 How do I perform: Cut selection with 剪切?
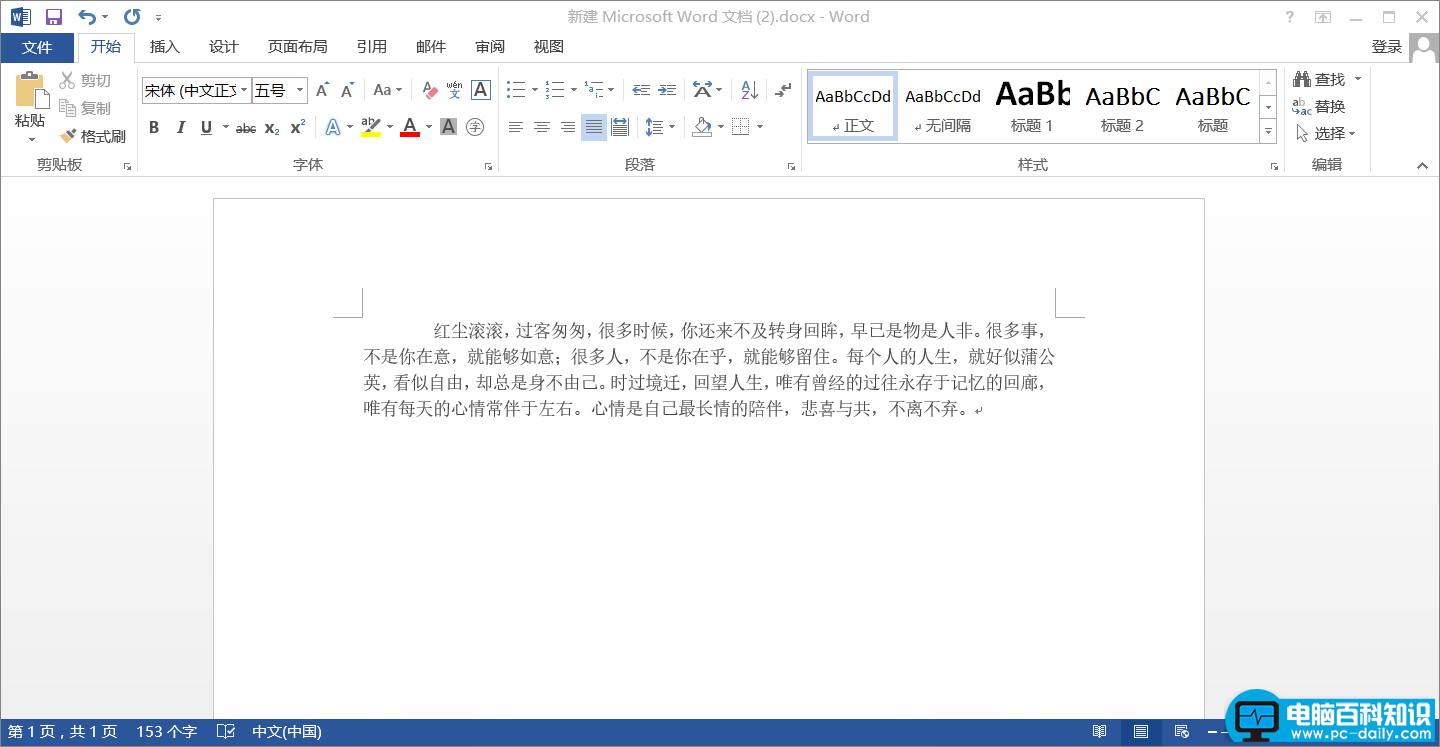coord(85,80)
